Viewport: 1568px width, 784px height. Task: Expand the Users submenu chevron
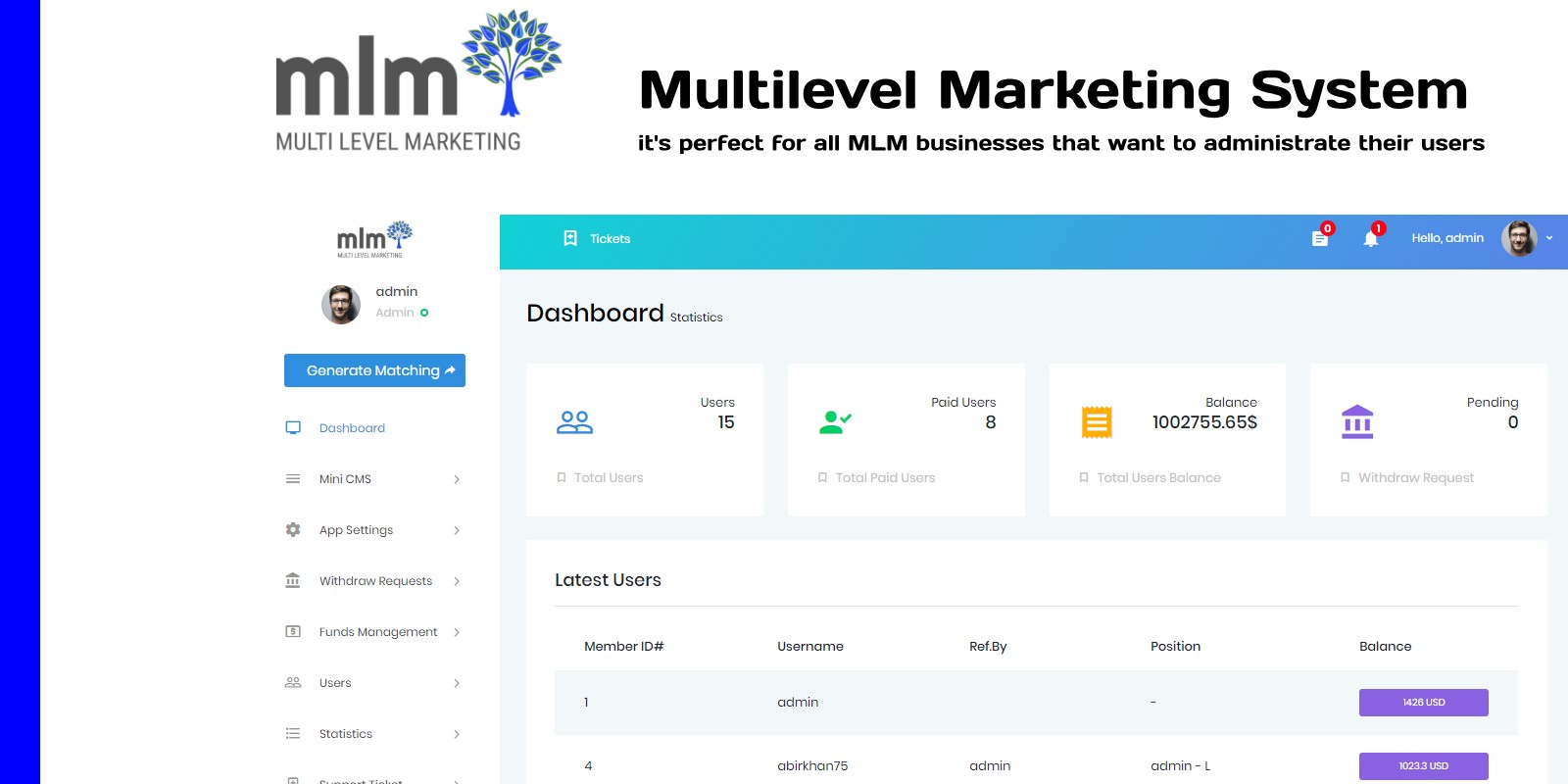tap(457, 683)
